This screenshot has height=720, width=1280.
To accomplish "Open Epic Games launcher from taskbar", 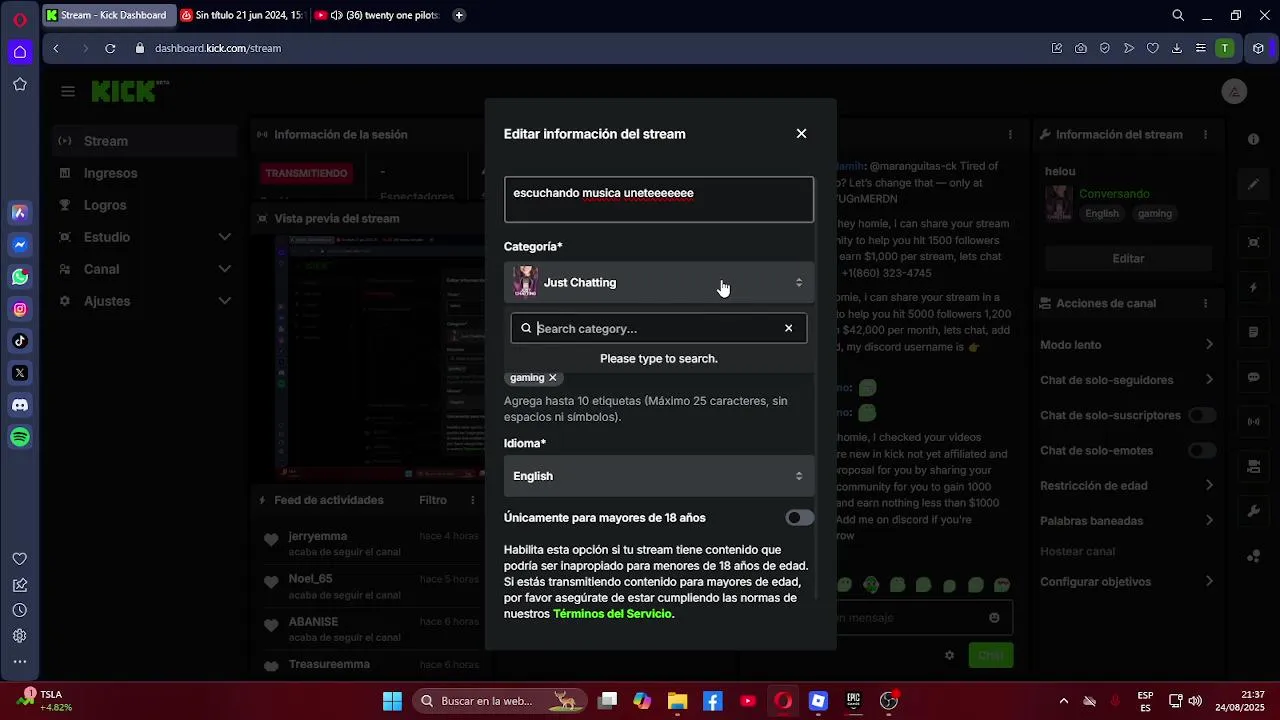I will 853,701.
